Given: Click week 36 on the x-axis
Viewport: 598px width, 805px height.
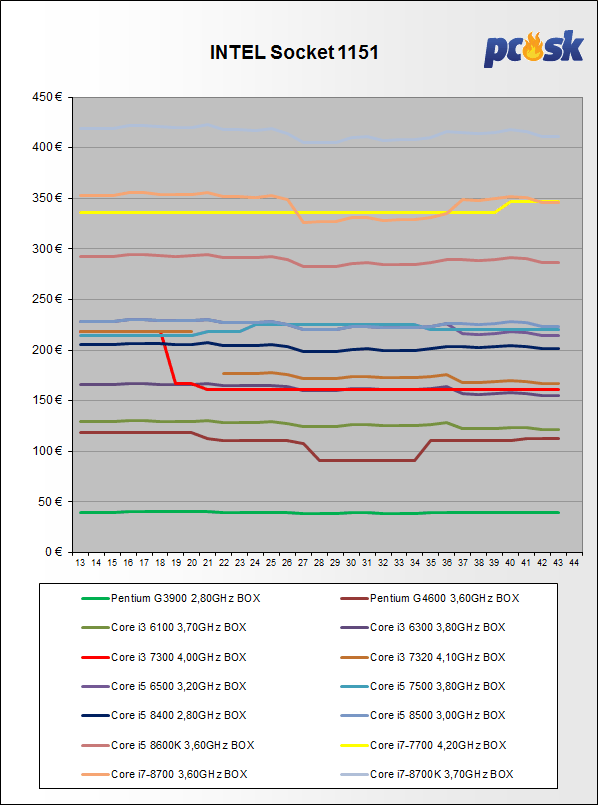Looking at the screenshot, I should pos(447,563).
